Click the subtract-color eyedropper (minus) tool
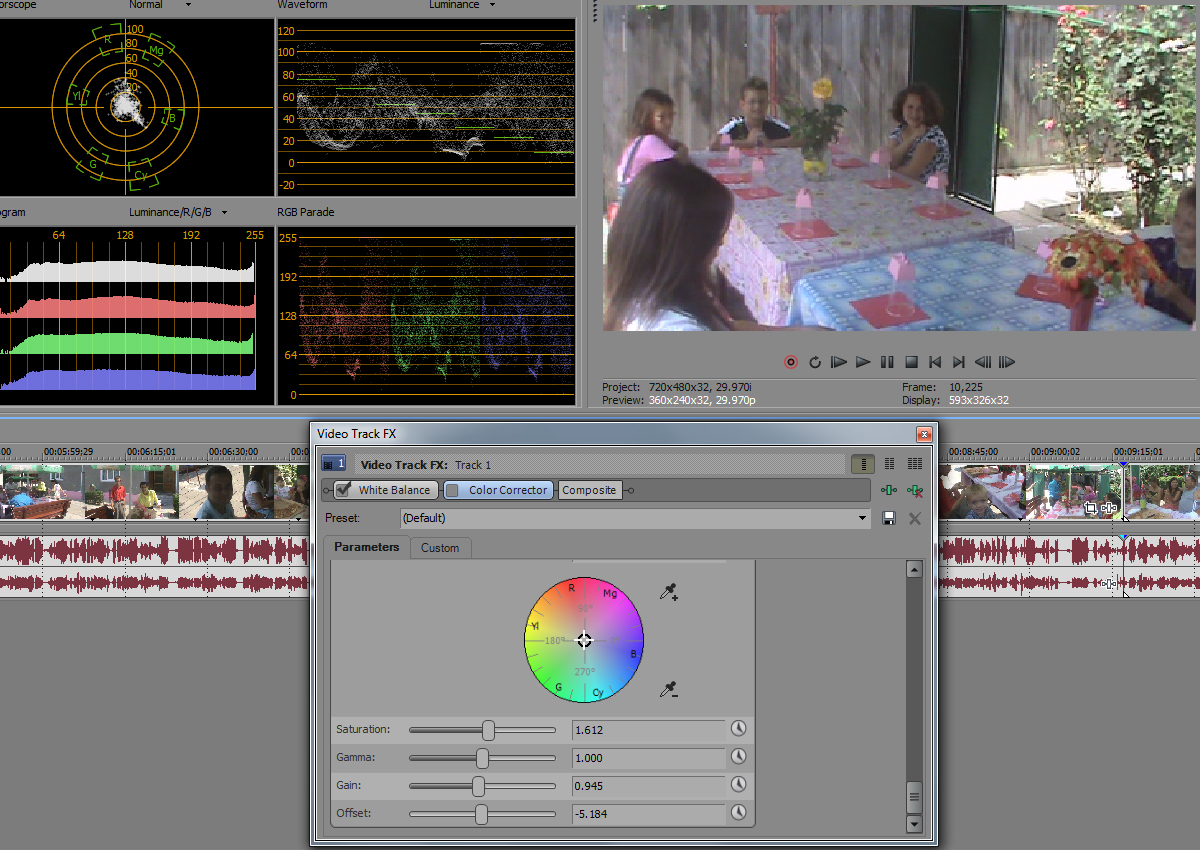Image resolution: width=1200 pixels, height=850 pixels. (x=669, y=689)
